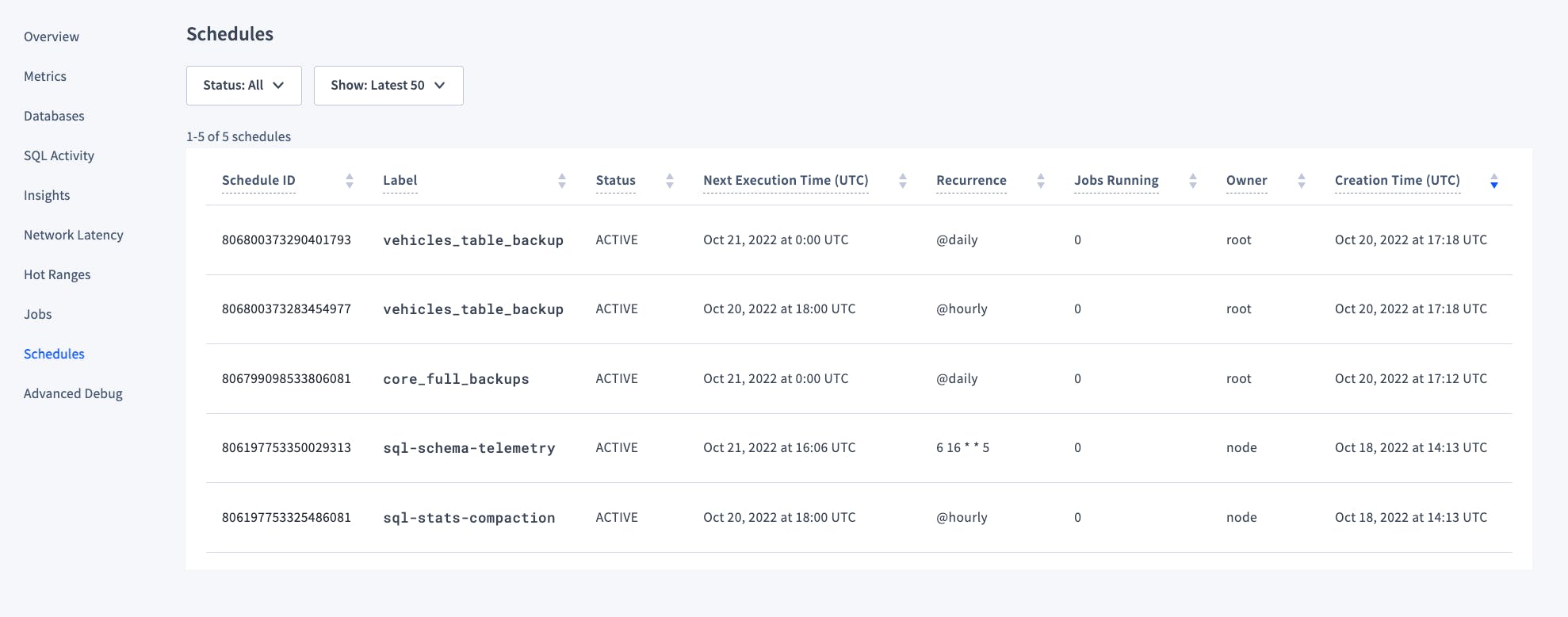Open schedule 806197753325486081
1568x617 pixels.
(286, 517)
